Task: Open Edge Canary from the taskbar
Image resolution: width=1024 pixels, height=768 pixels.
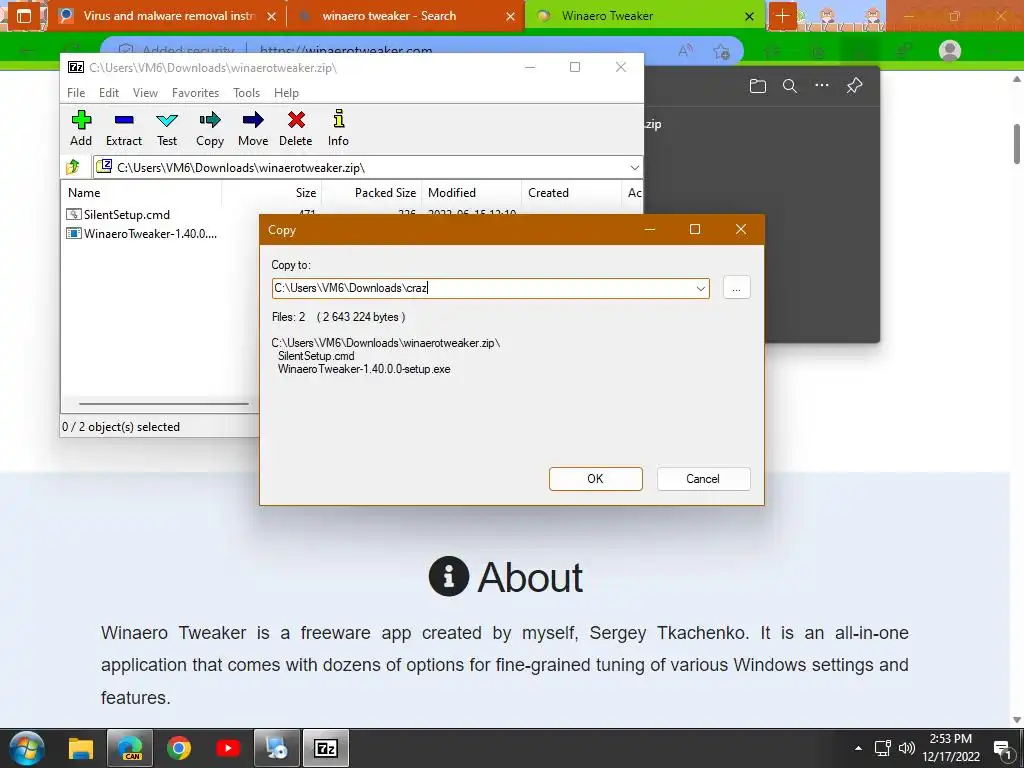Action: 129,748
